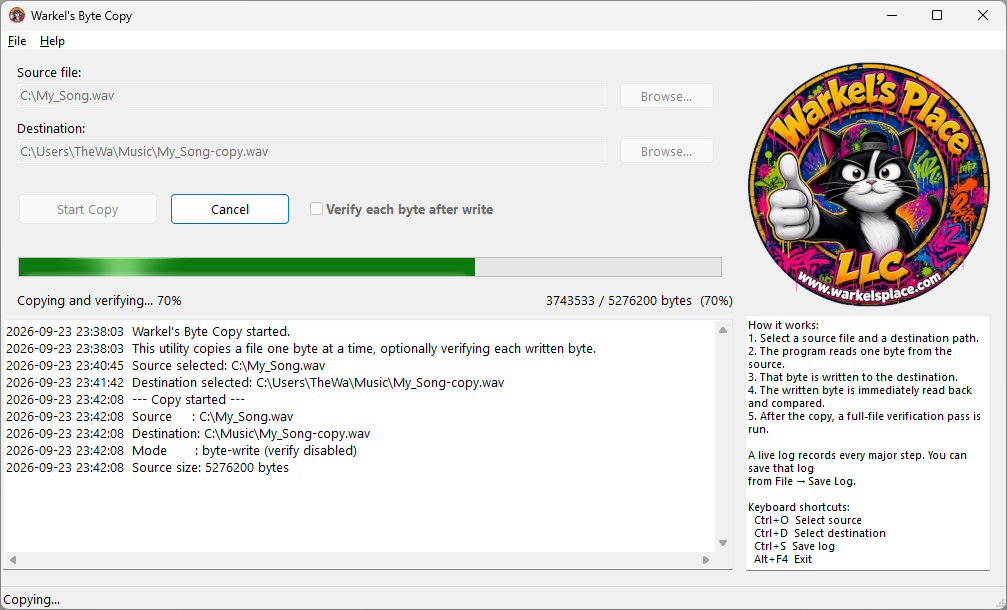1007x610 pixels.
Task: Click the Warkel's Place cat logo
Action: tap(868, 184)
